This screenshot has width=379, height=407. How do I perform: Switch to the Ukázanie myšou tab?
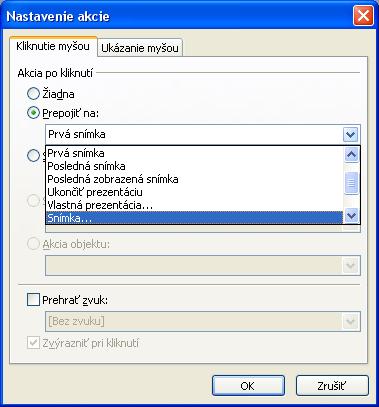(x=140, y=48)
